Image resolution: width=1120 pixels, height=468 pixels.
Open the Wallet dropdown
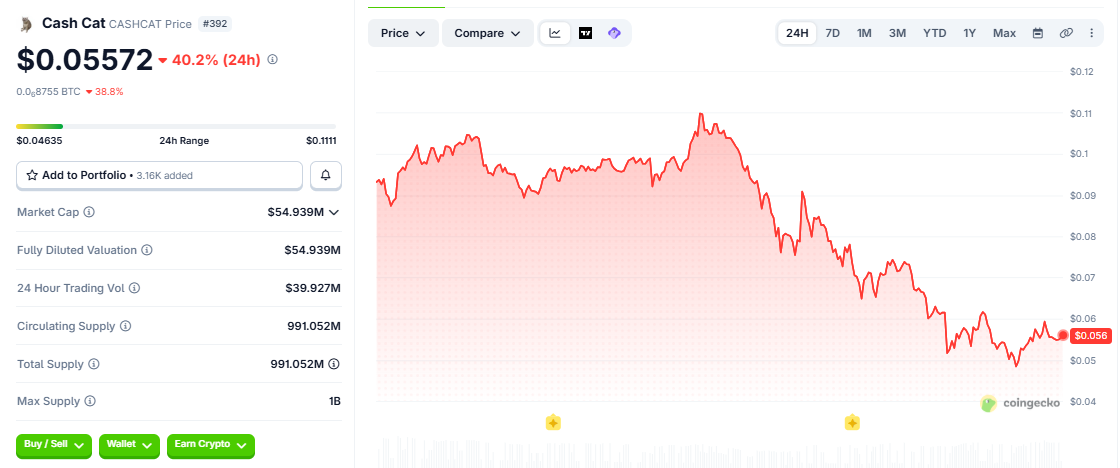pyautogui.click(x=129, y=445)
